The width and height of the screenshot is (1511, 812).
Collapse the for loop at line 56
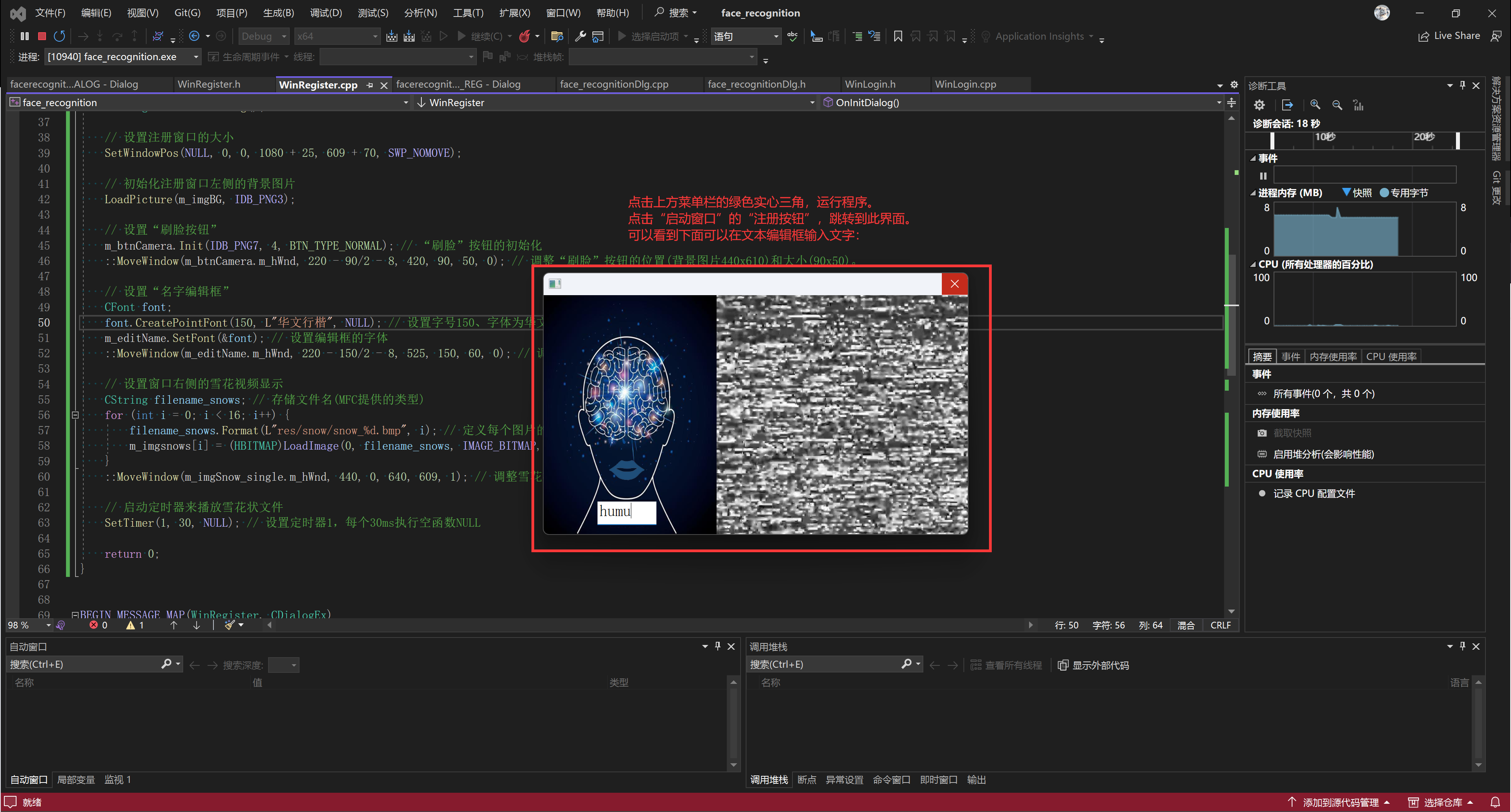point(75,415)
